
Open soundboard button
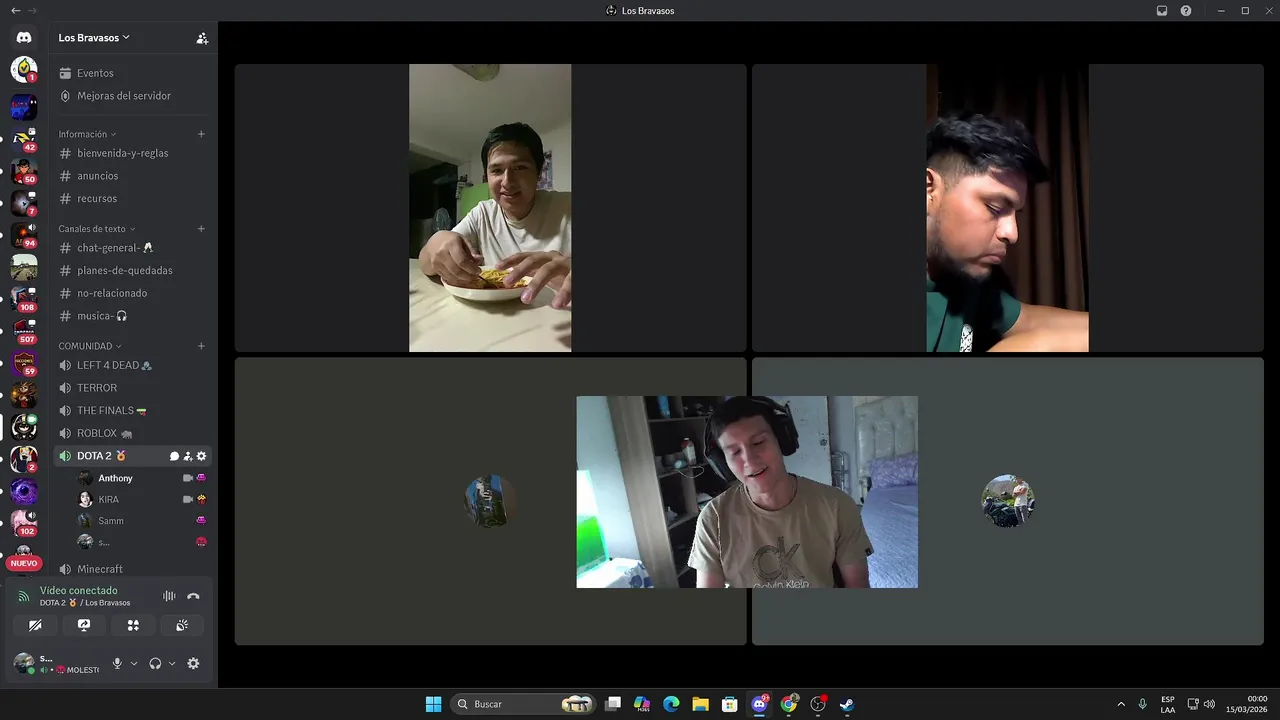pos(182,625)
